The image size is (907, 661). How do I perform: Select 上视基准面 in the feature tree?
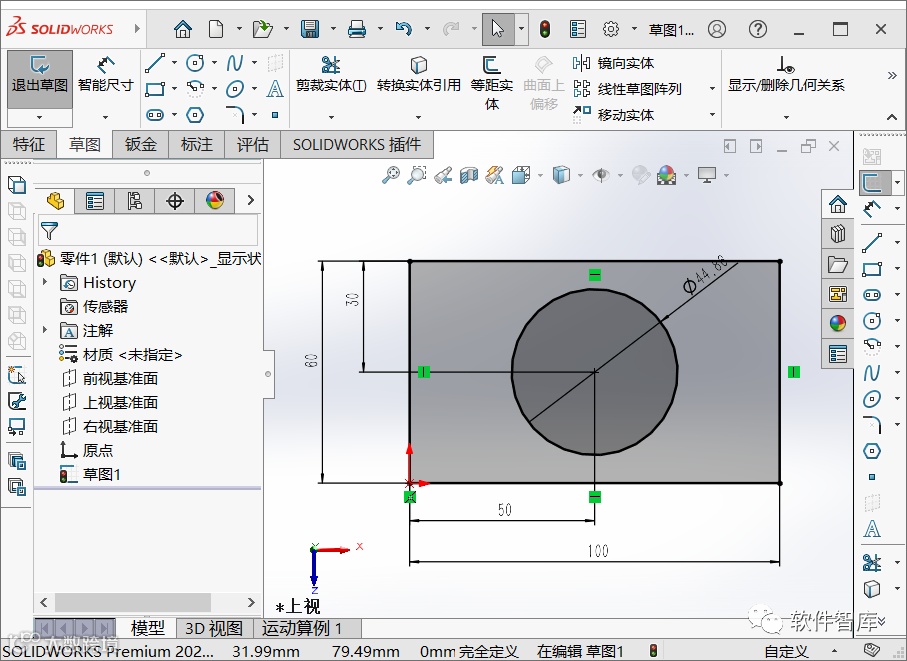[x=120, y=402]
